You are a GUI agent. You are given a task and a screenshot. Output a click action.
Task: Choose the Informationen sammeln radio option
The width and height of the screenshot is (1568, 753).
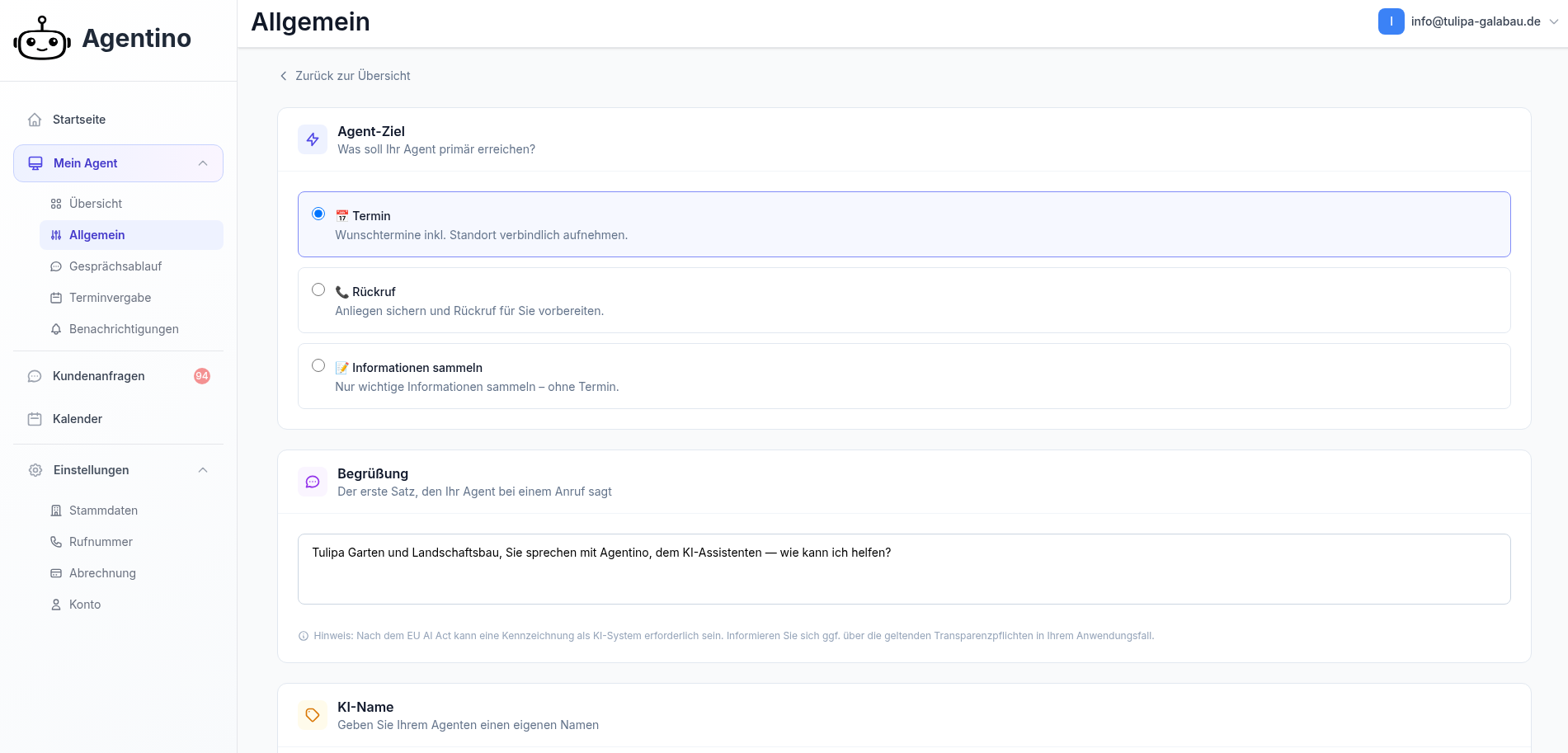pyautogui.click(x=318, y=365)
